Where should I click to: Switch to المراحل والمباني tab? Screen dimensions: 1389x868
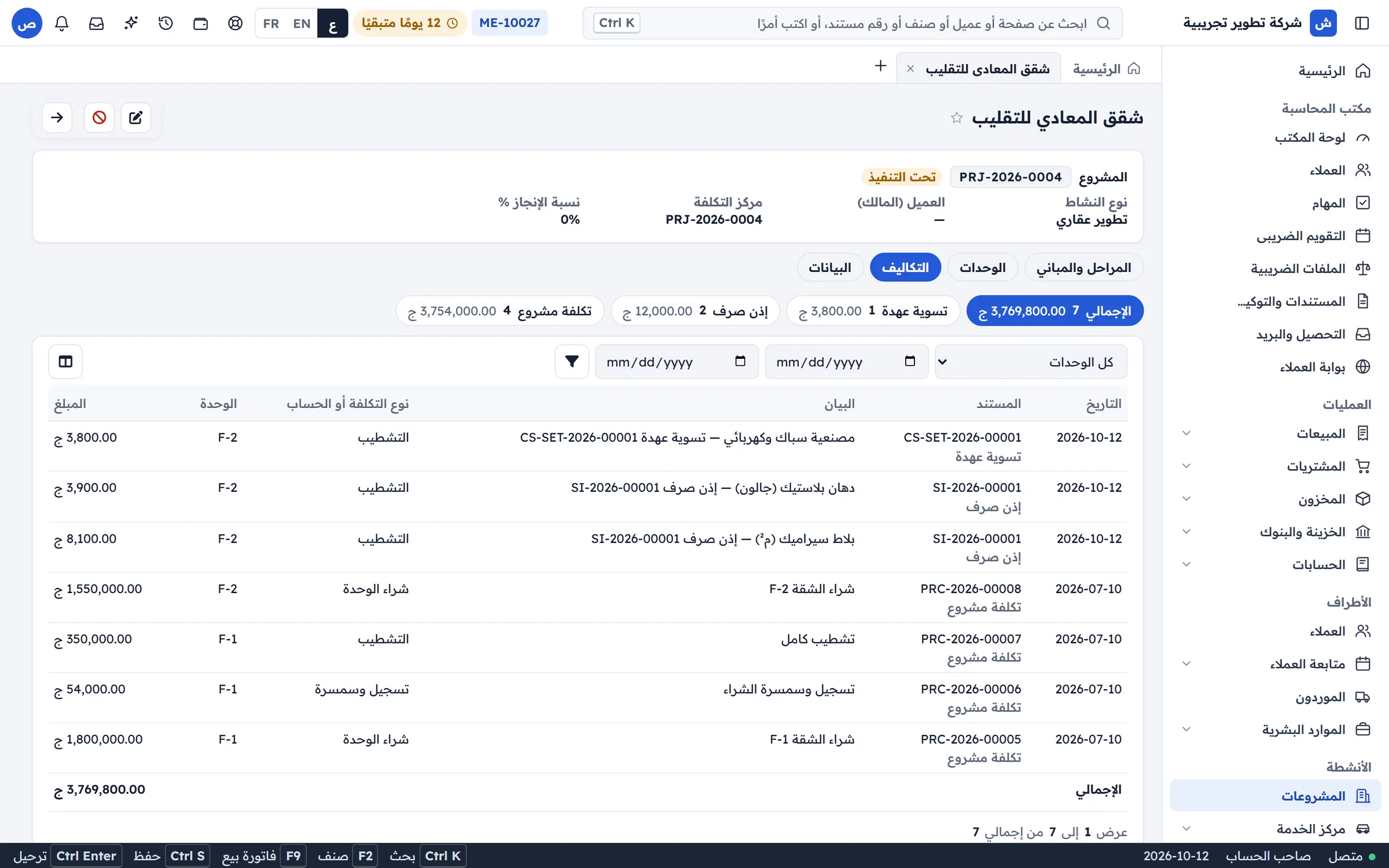coord(1083,267)
